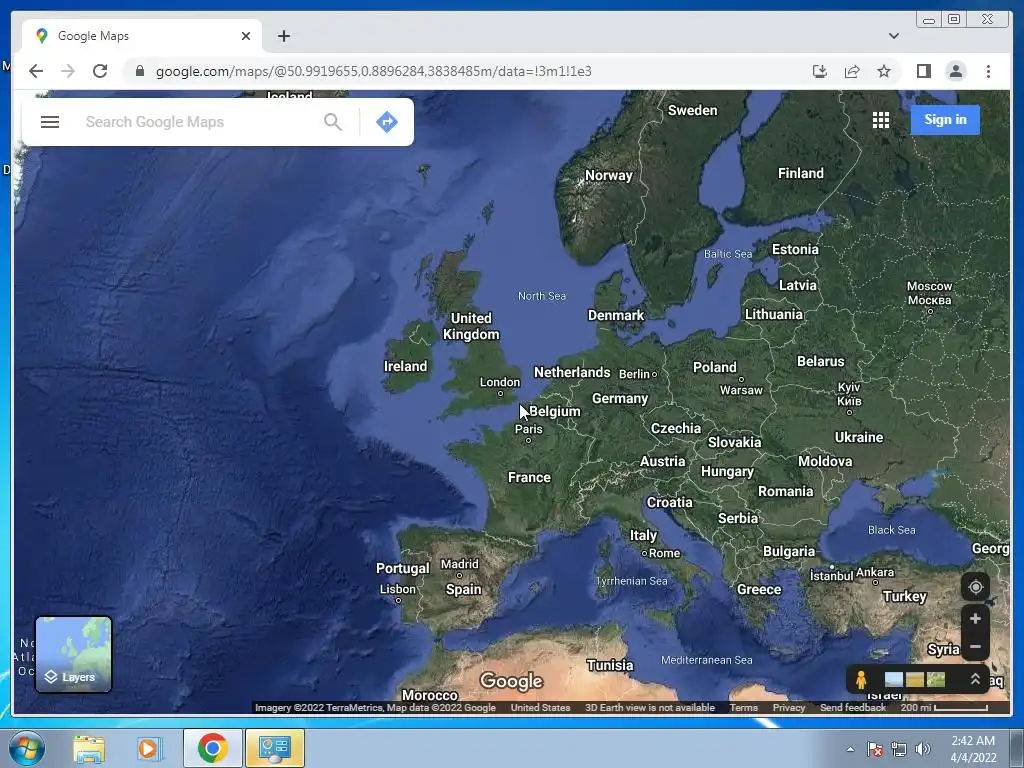1024x768 pixels.
Task: Click the control panel taskbar icon
Action: (274, 748)
